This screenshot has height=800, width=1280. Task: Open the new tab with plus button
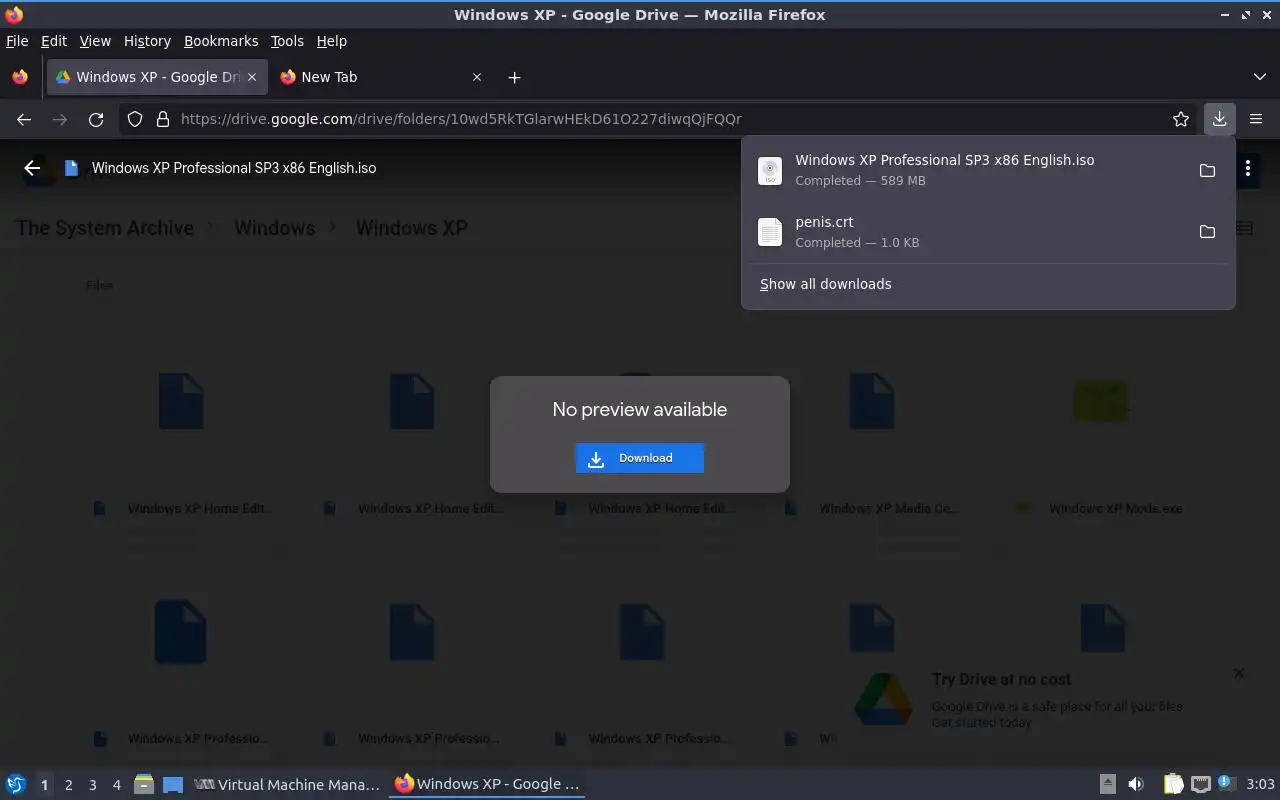pyautogui.click(x=514, y=77)
